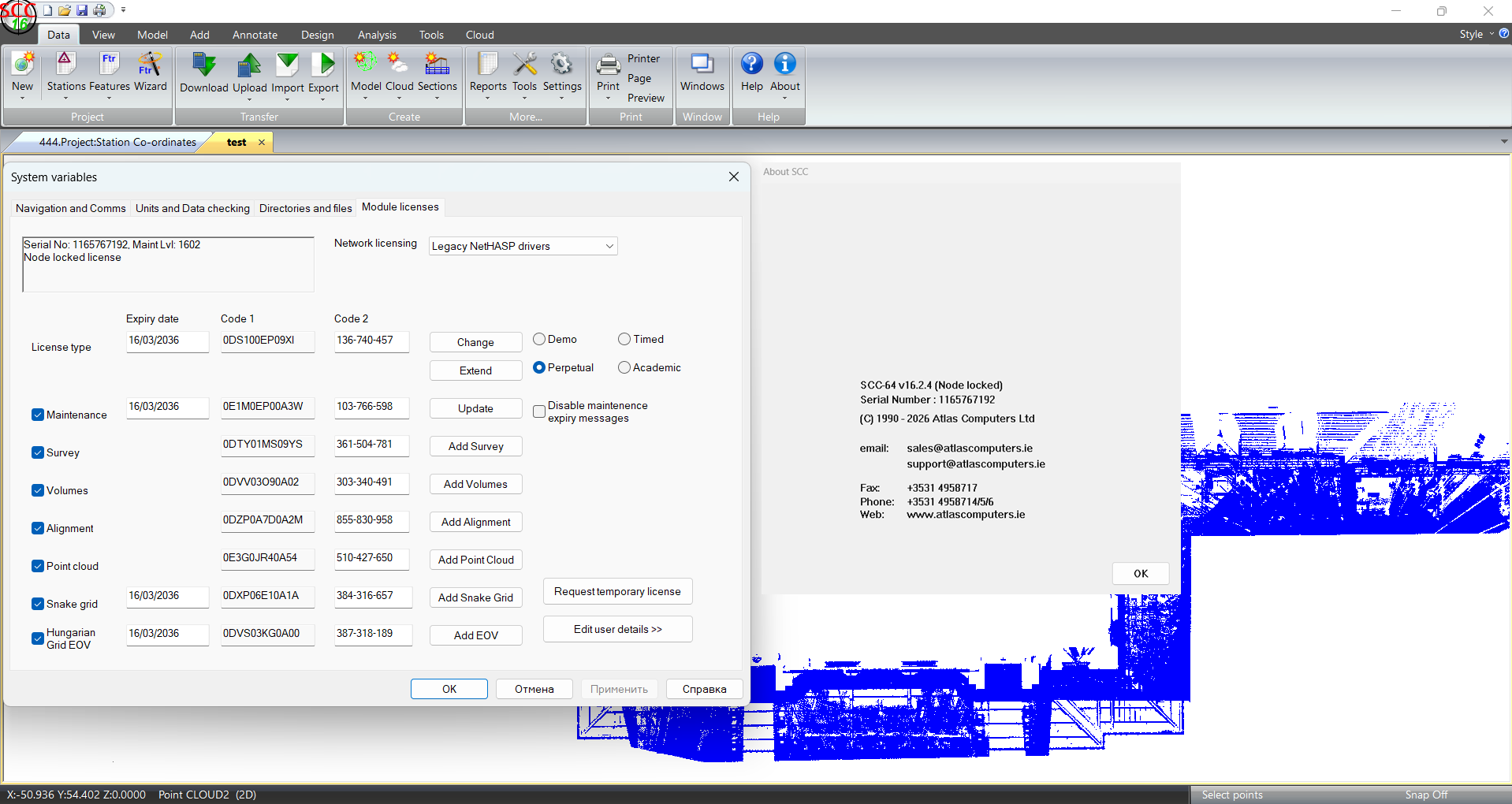The height and width of the screenshot is (804, 1512).
Task: Toggle the Survey module checkbox
Action: point(38,452)
